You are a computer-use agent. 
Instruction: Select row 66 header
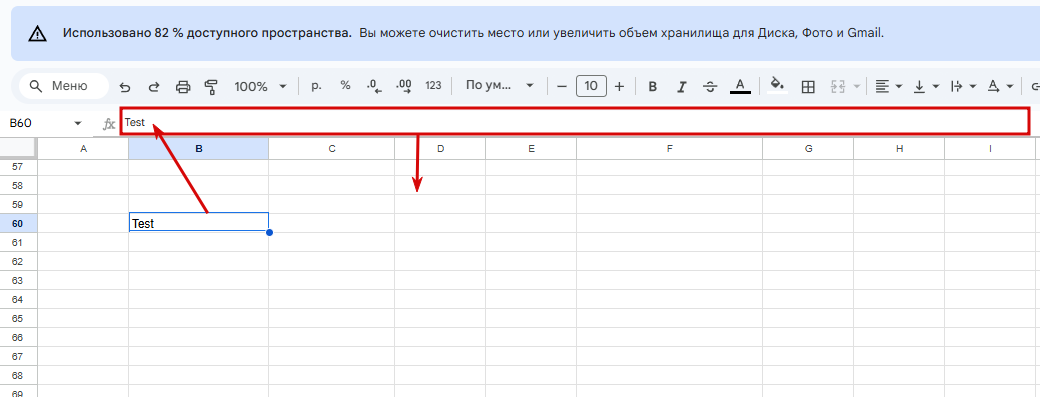18,337
